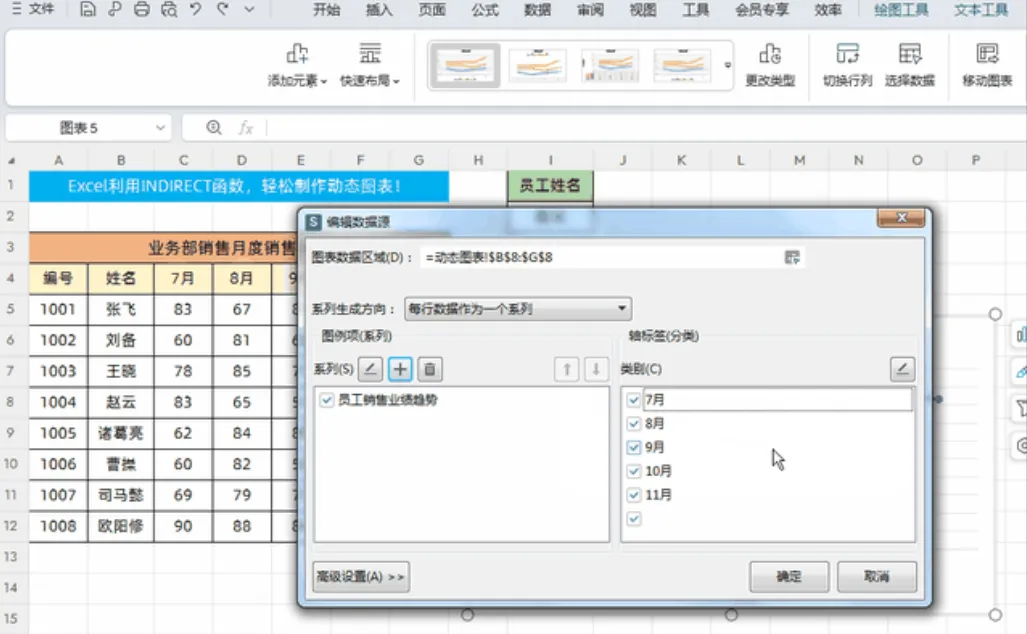Click the range selector icon in data range field

pos(792,257)
